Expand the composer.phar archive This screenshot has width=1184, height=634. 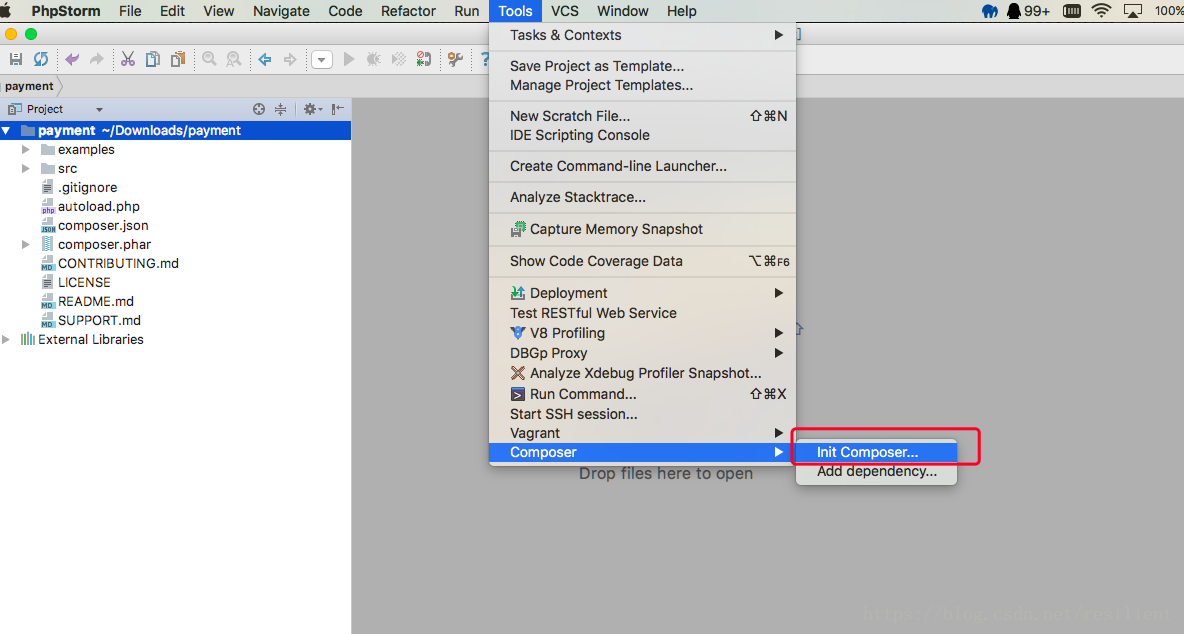pos(26,245)
